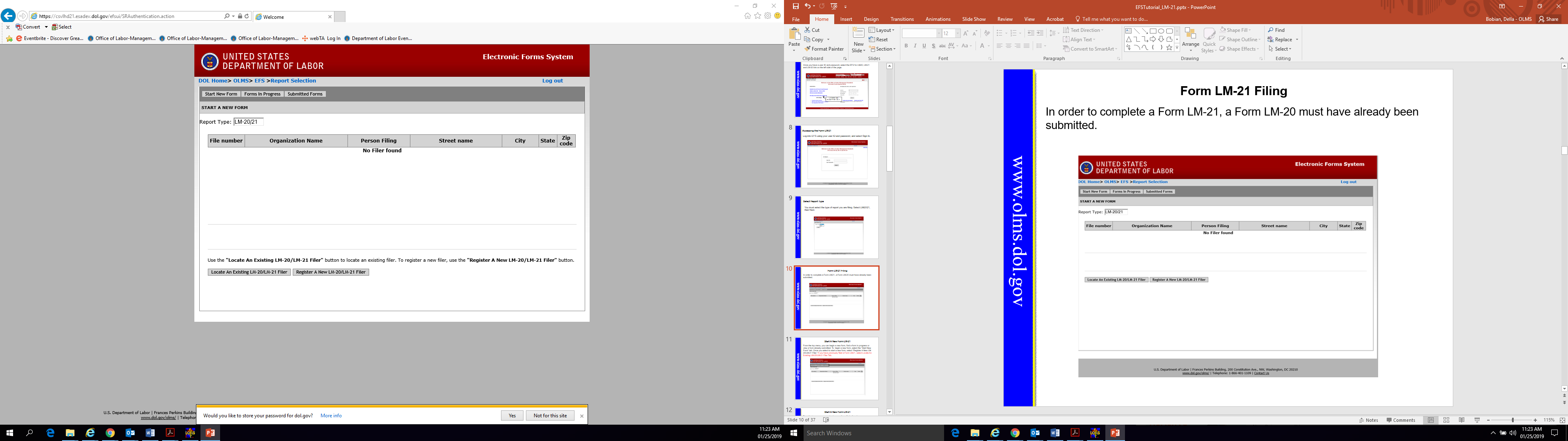
Task: Toggle Normal view button in status bar
Action: click(1430, 420)
